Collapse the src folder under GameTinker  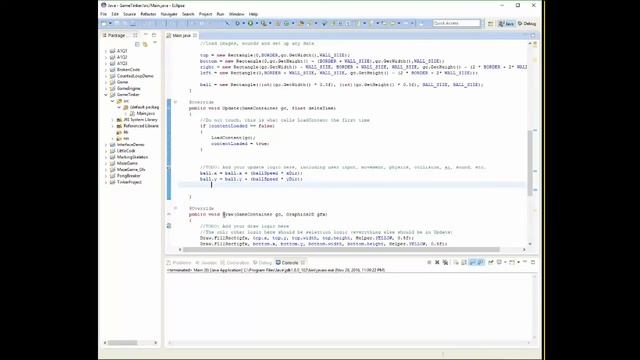pos(113,101)
